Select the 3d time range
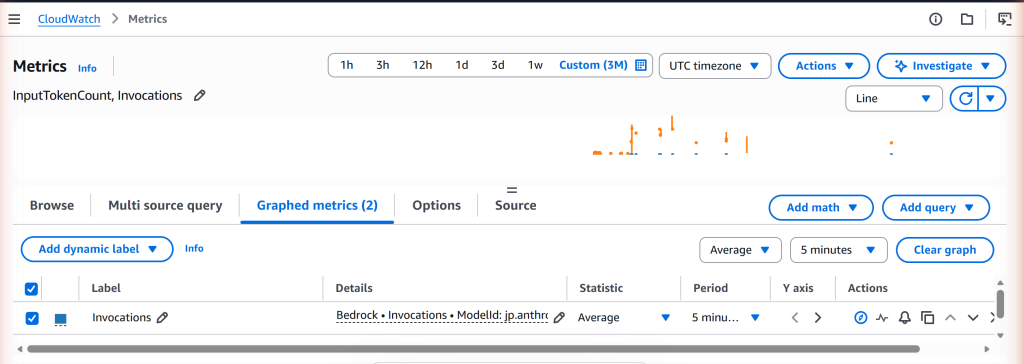 click(x=498, y=65)
